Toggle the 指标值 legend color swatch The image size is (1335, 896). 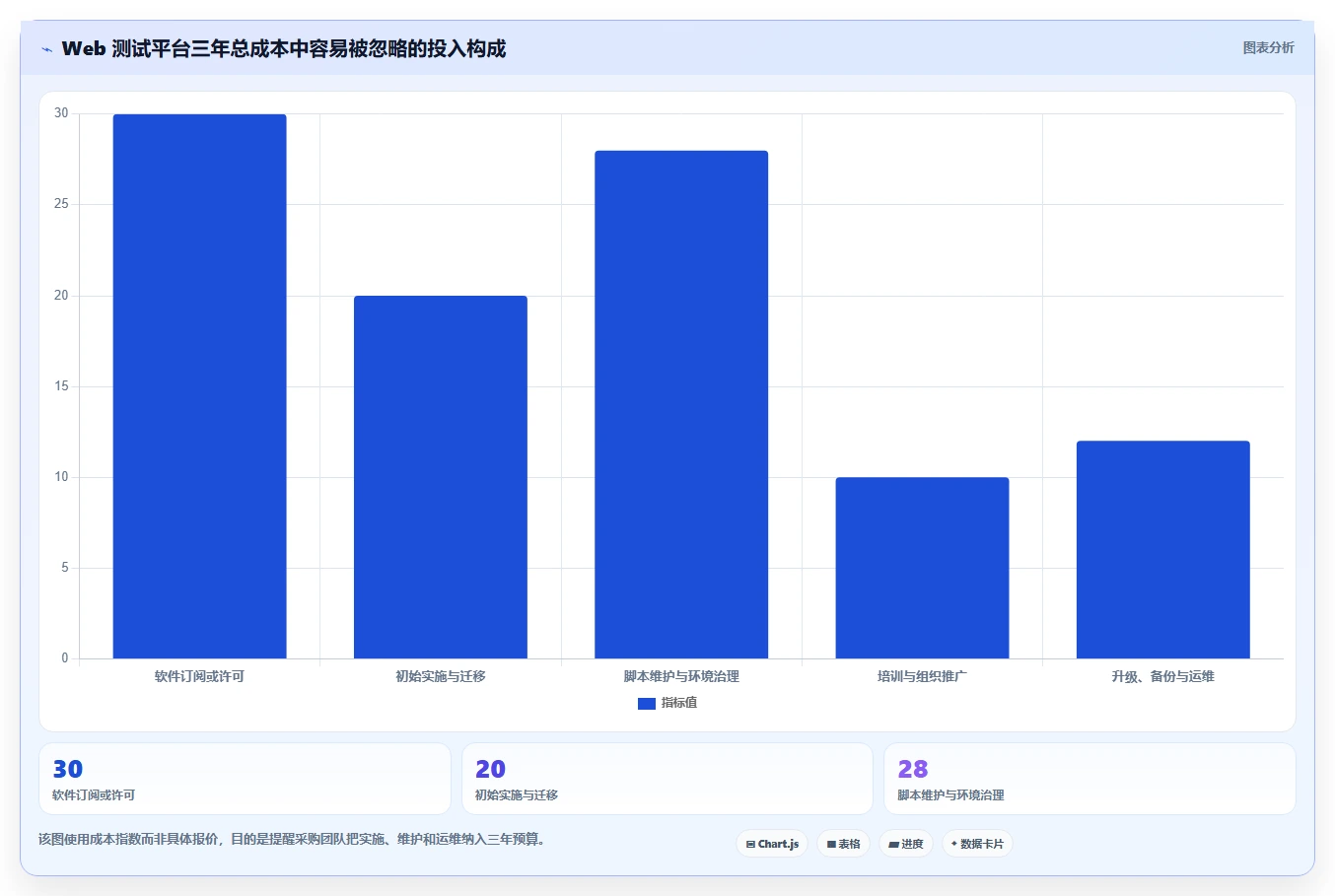(646, 704)
